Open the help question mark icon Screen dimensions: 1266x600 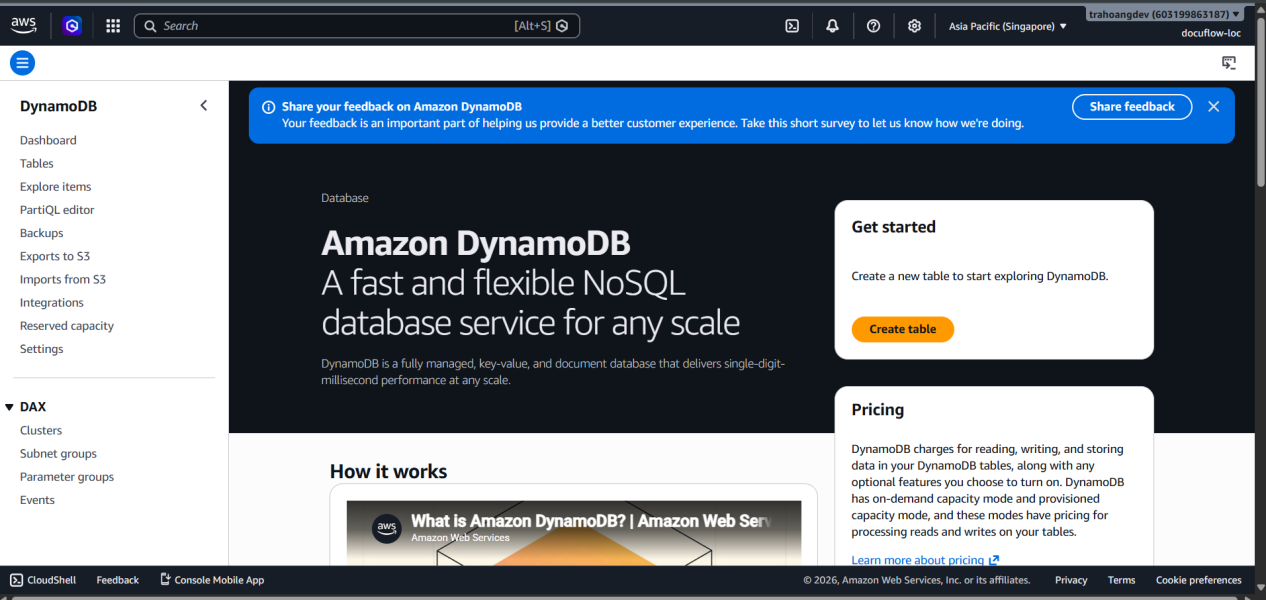(873, 26)
